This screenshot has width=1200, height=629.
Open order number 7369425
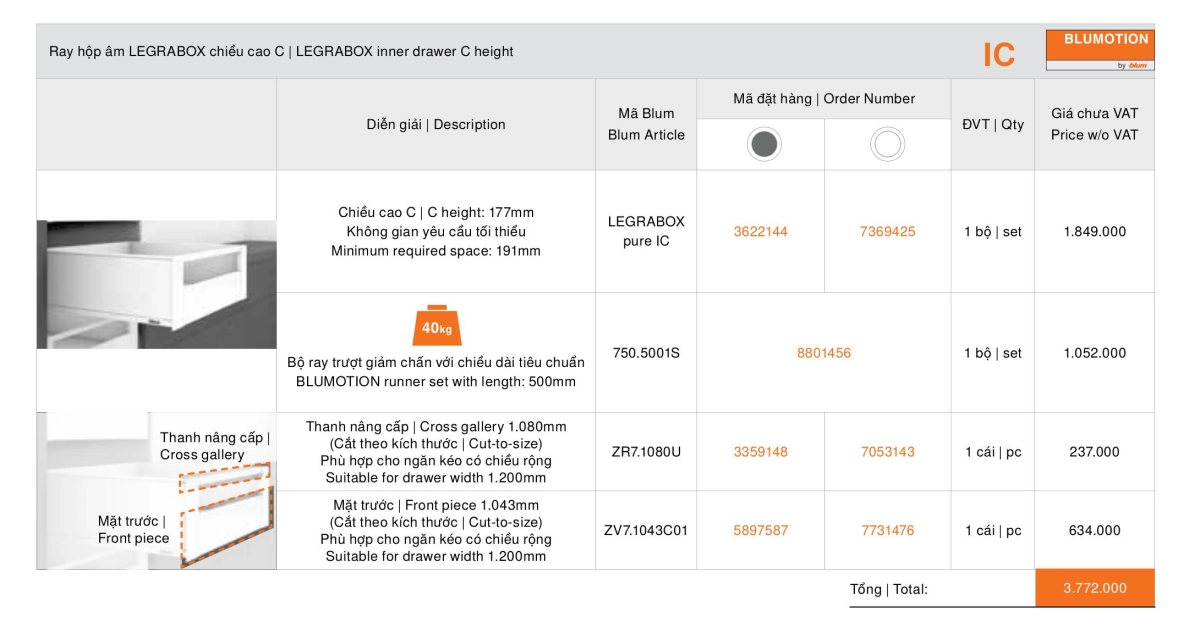pos(887,232)
